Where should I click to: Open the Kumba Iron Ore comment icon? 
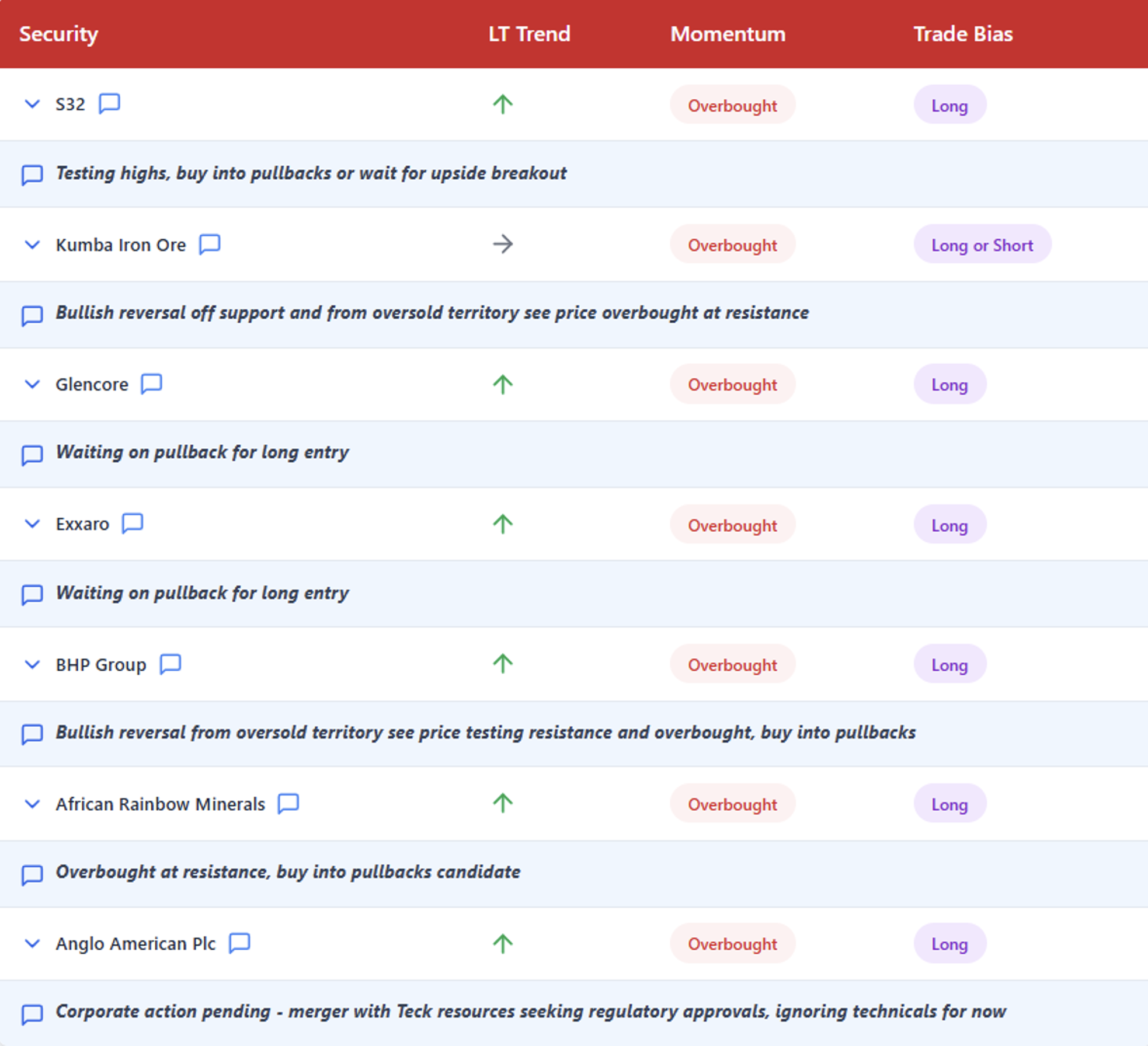[x=210, y=244]
